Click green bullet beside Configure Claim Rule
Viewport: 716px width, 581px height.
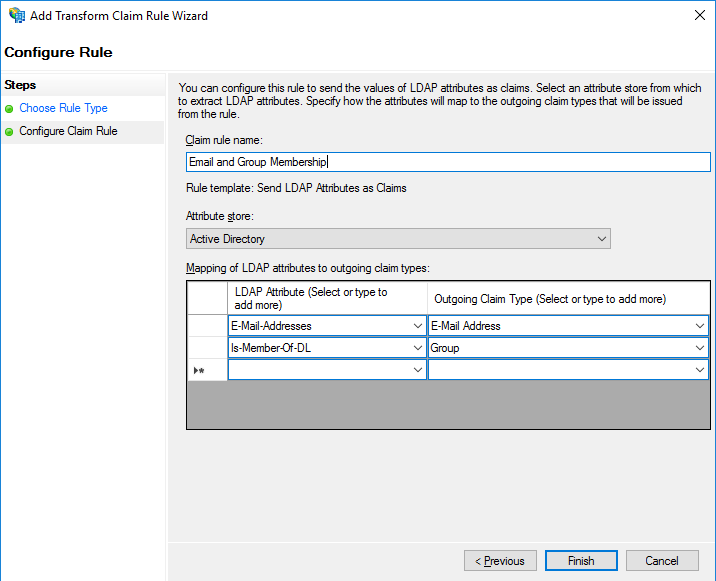[x=10, y=131]
